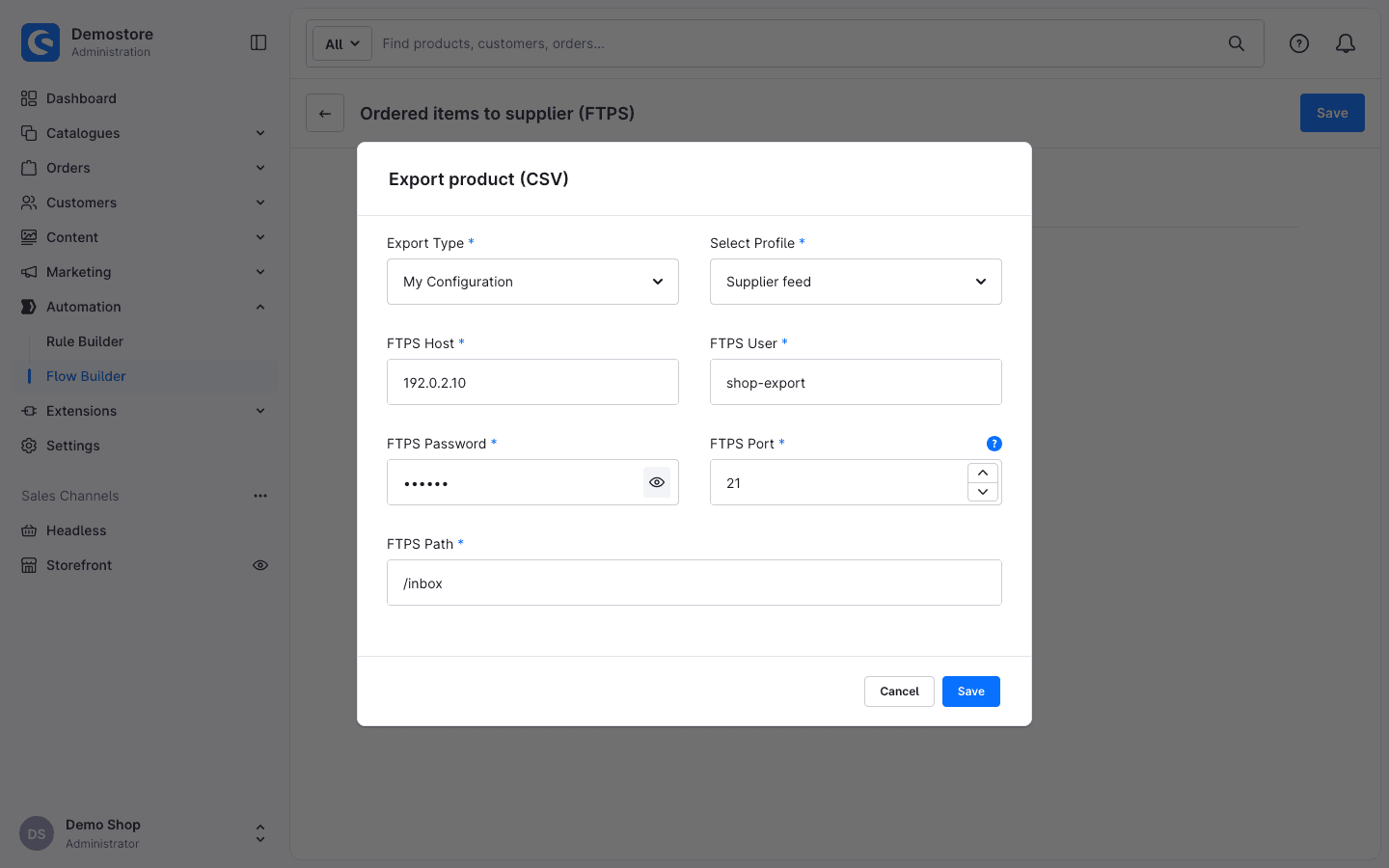Click the Headless basket icon

click(29, 530)
